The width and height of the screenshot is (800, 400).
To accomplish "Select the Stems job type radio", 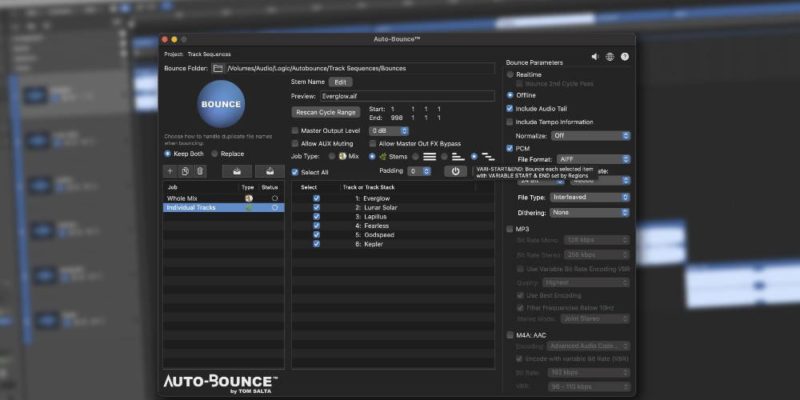I will click(x=372, y=157).
